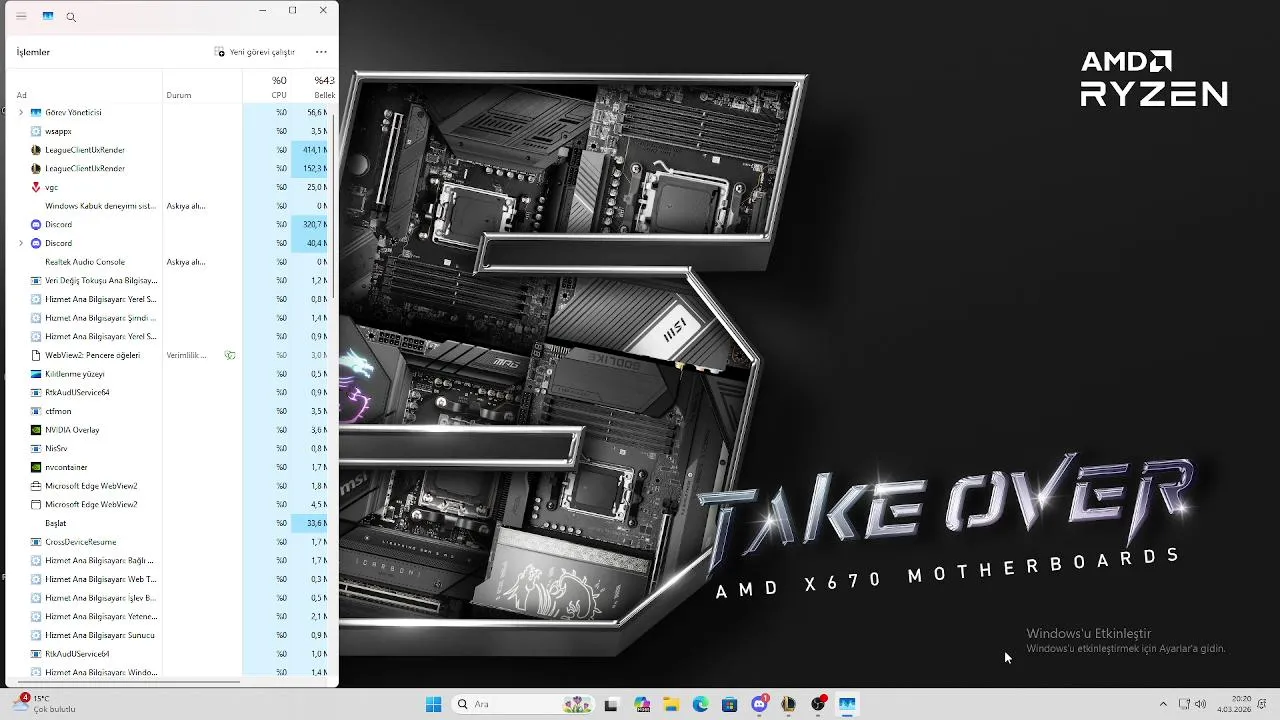Open the three-dots more options menu
Screen dimensions: 1280x720
[x=321, y=52]
